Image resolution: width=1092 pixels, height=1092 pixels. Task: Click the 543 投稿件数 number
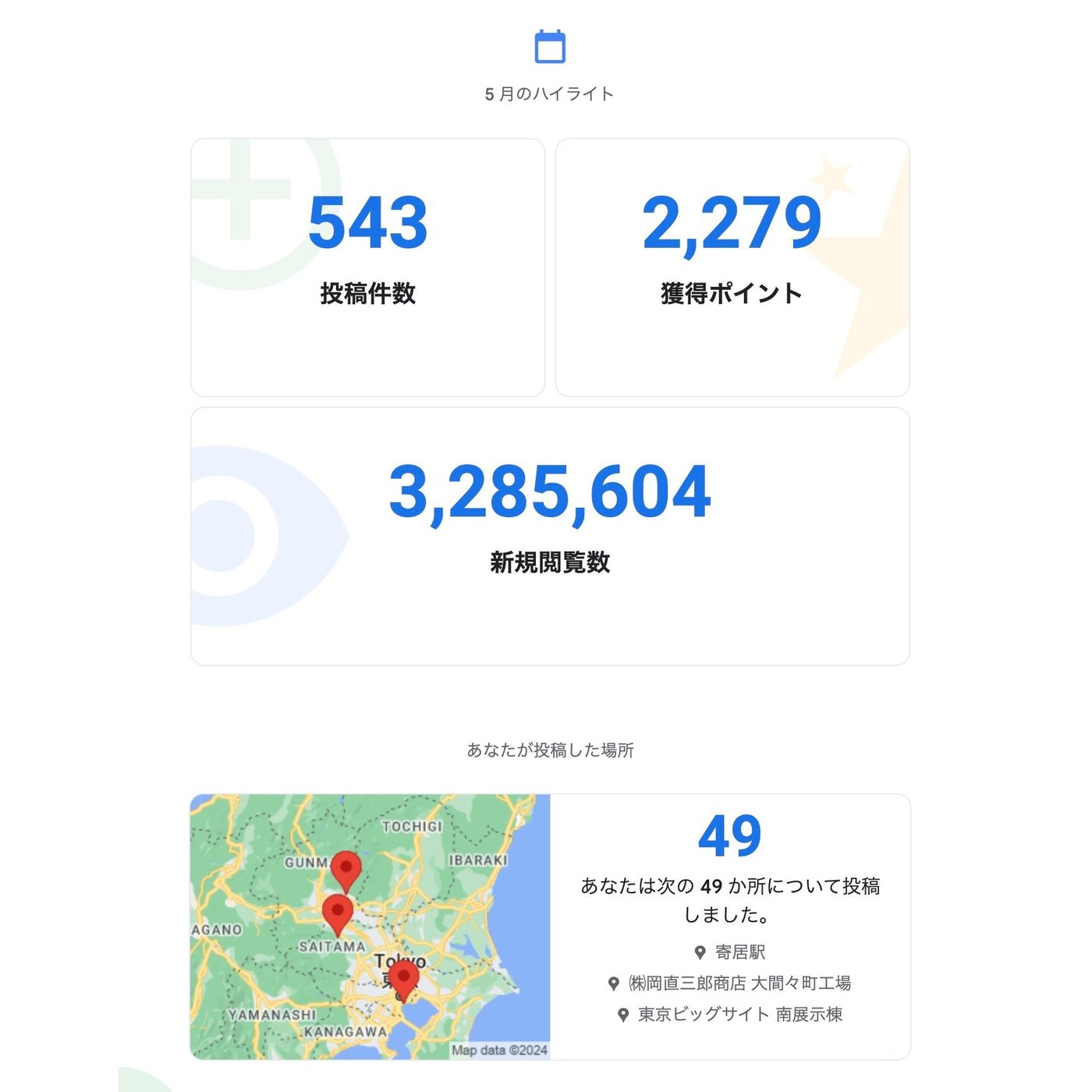point(367,223)
